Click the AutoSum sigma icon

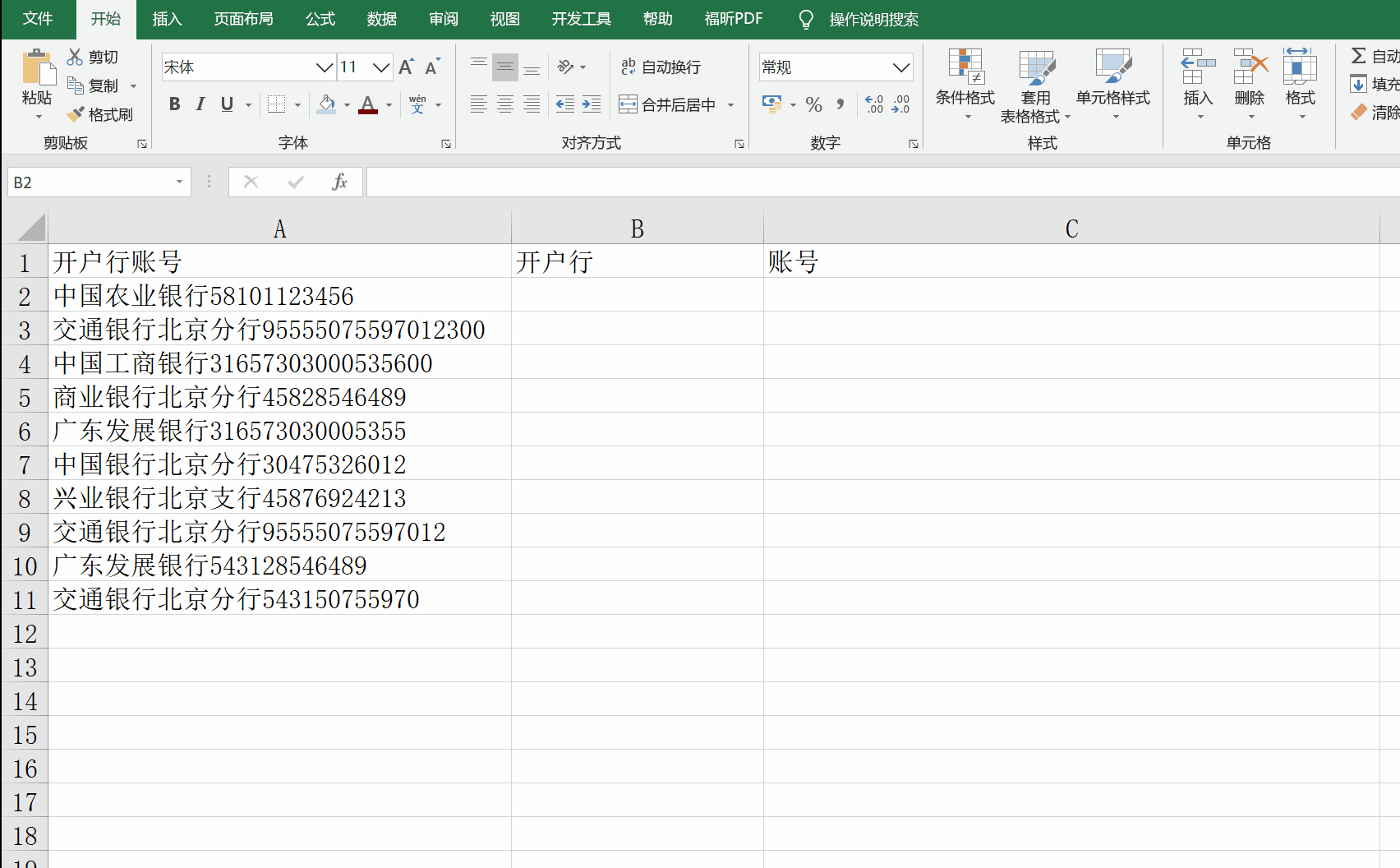pyautogui.click(x=1359, y=56)
